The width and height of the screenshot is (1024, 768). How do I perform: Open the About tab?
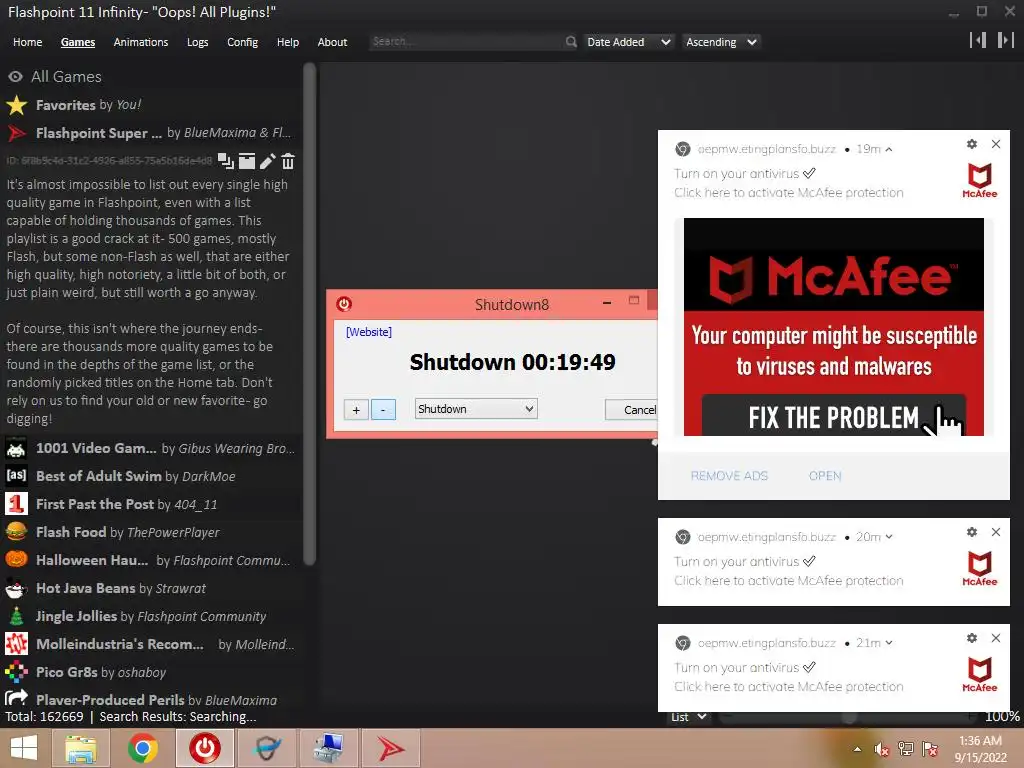(332, 42)
